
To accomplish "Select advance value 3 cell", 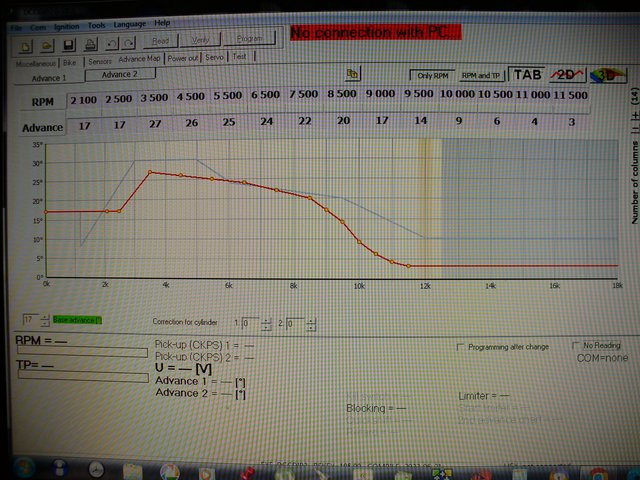I will 572,122.
